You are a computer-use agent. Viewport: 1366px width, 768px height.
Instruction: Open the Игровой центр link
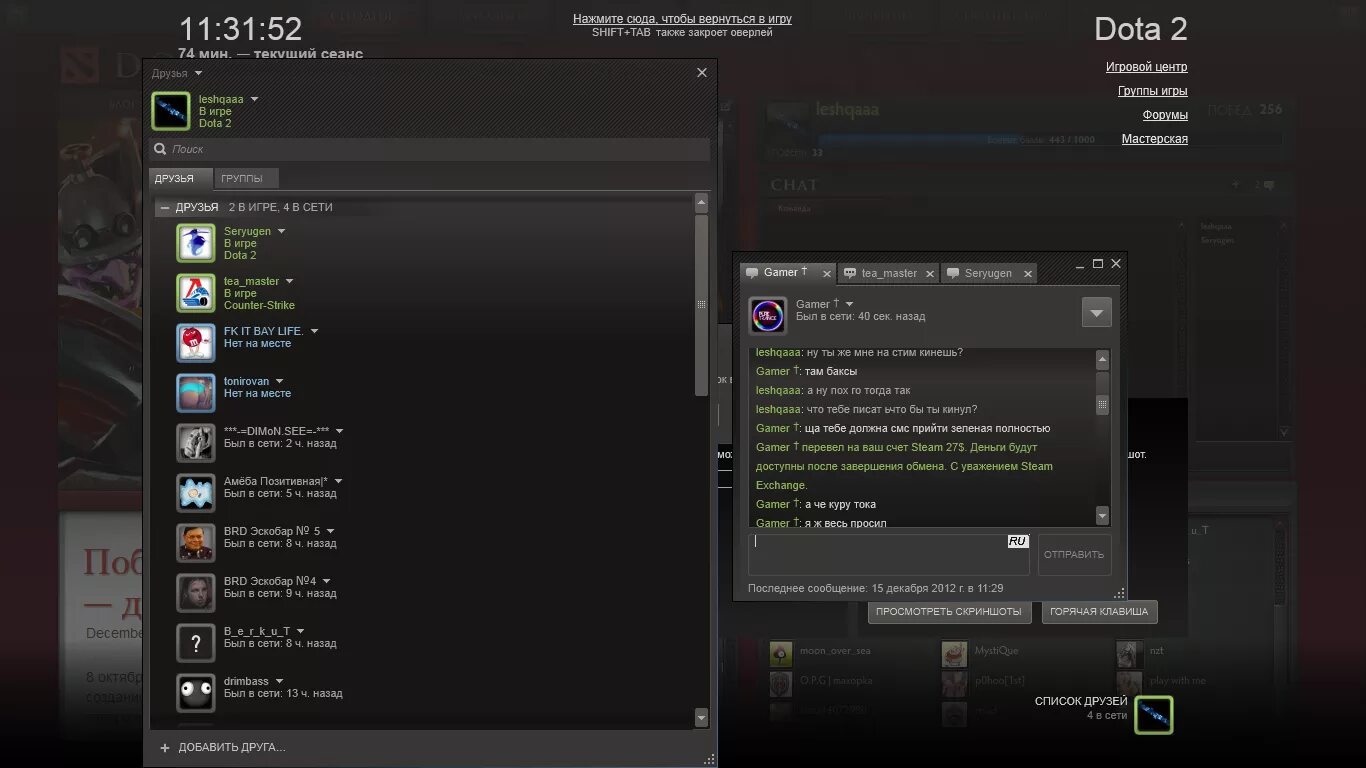pos(1146,67)
